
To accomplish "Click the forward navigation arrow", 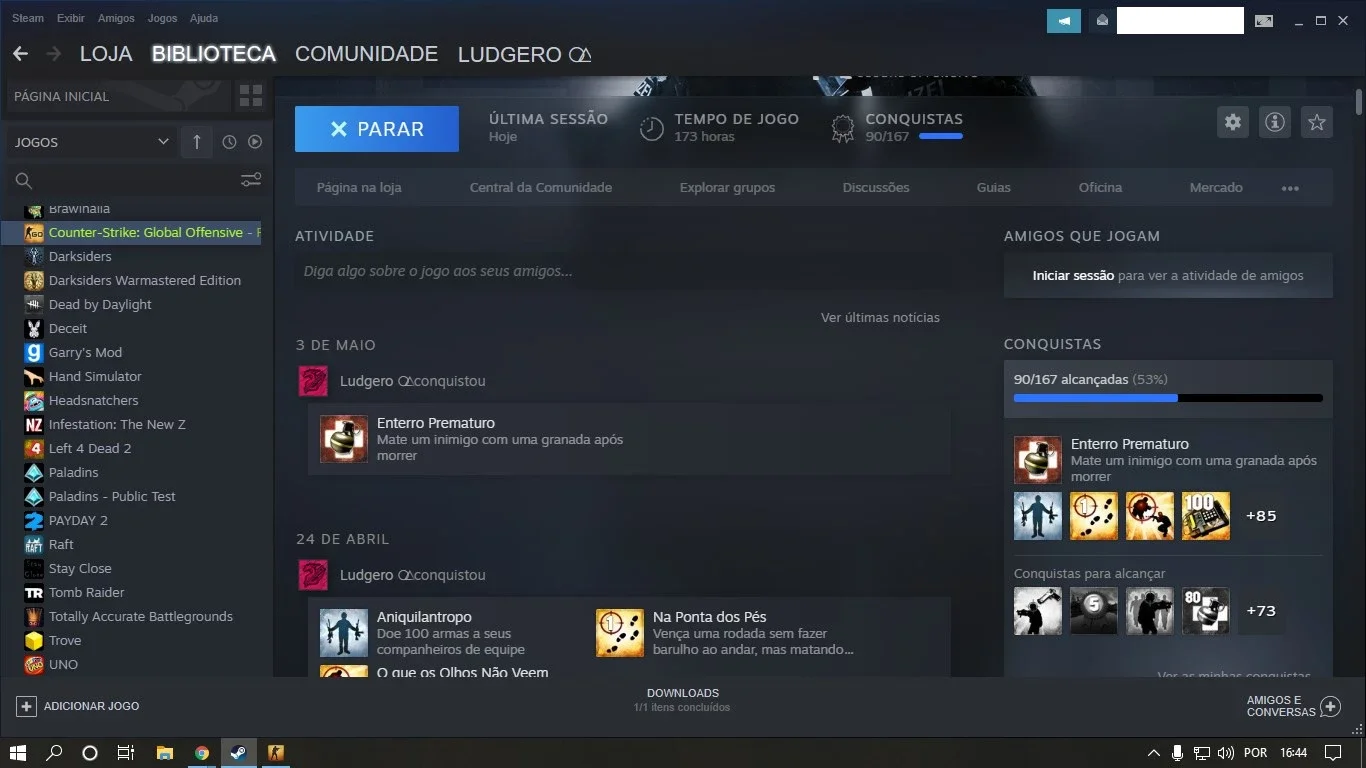I will point(54,54).
